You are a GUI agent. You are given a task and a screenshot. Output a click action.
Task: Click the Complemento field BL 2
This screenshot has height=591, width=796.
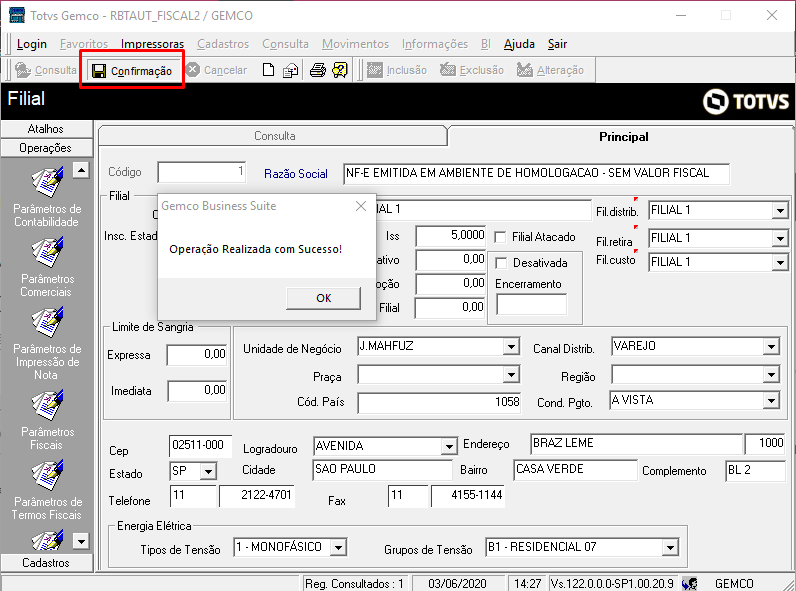(755, 471)
